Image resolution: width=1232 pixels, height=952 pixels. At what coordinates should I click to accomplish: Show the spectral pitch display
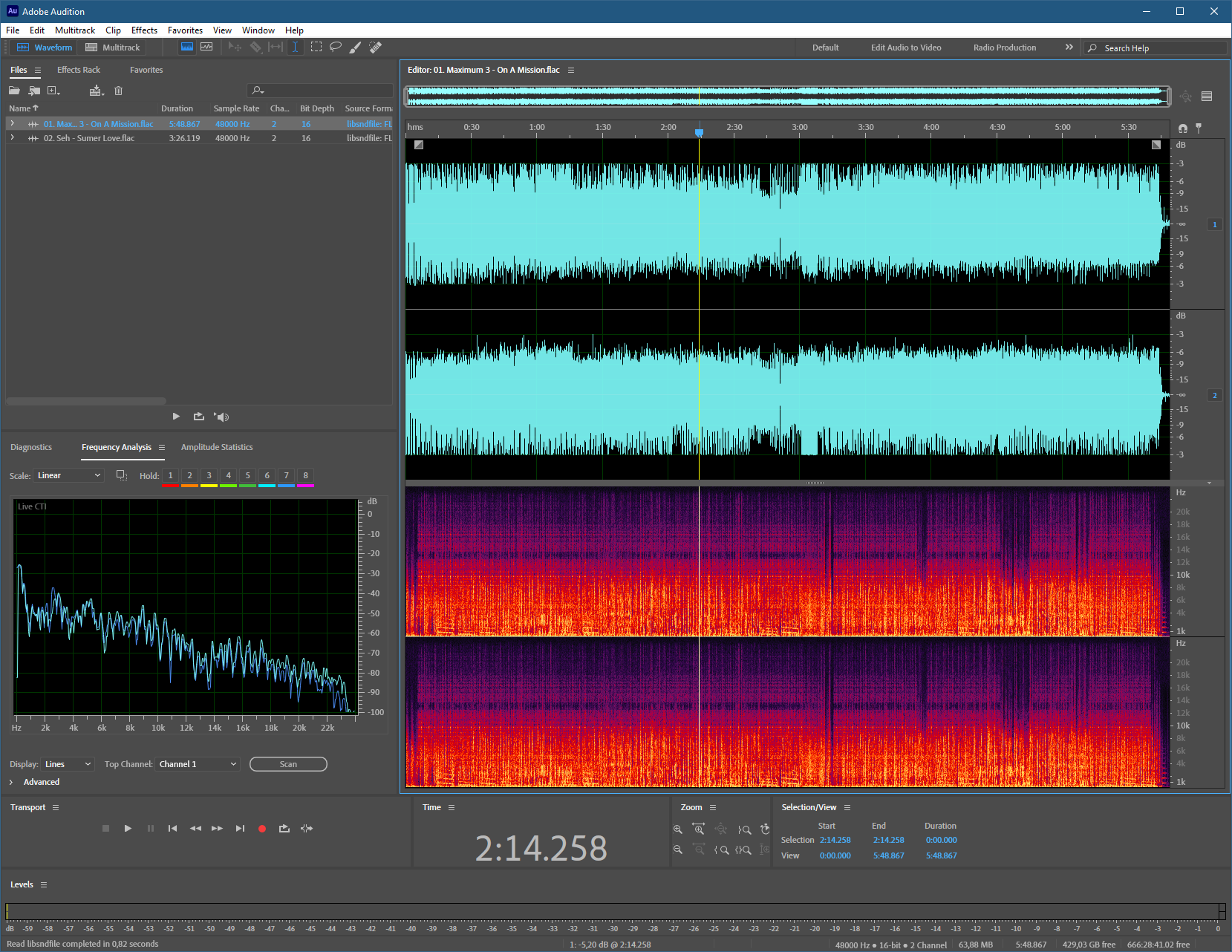coord(206,47)
